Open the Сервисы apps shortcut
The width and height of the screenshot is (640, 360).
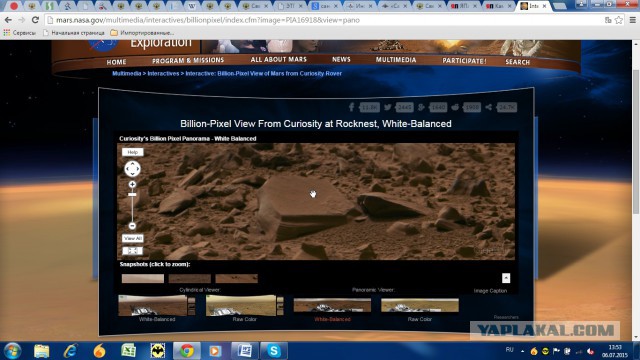[x=20, y=33]
